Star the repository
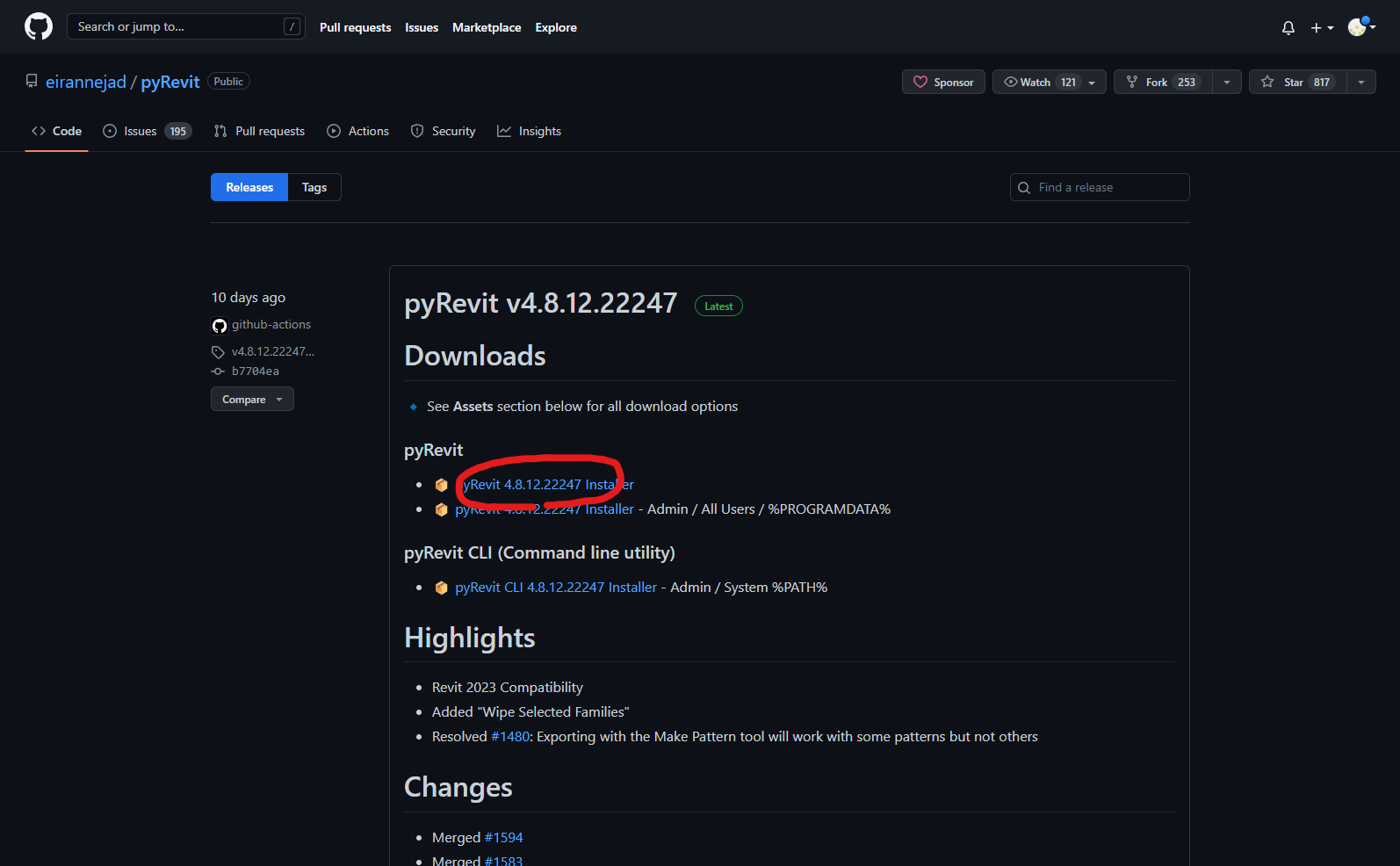The width and height of the screenshot is (1400, 866). click(x=1297, y=82)
